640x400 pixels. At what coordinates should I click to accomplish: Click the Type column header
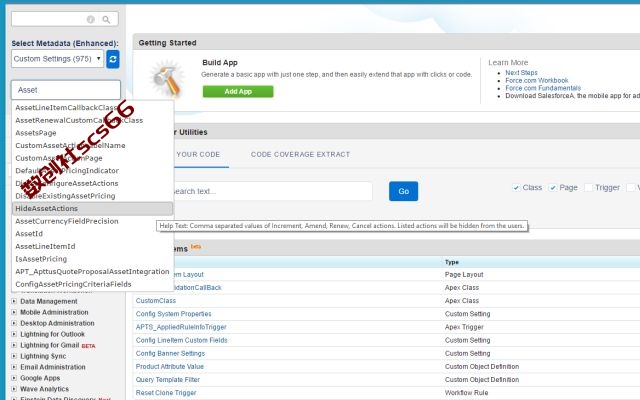(x=452, y=262)
